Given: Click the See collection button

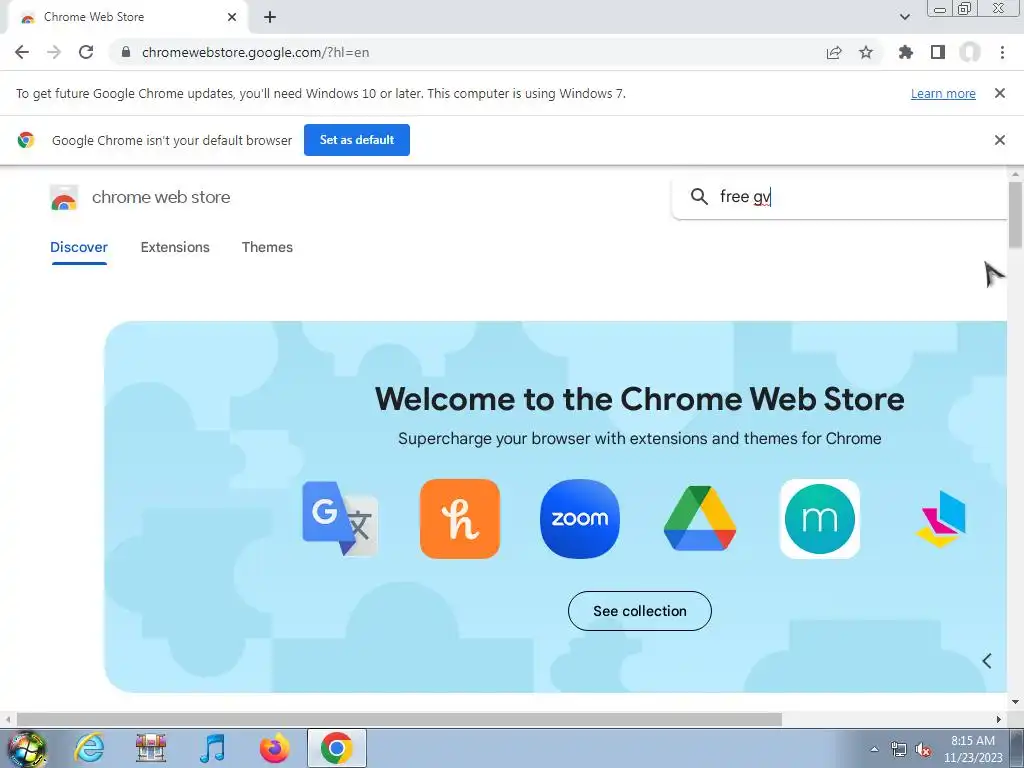Looking at the screenshot, I should point(640,611).
